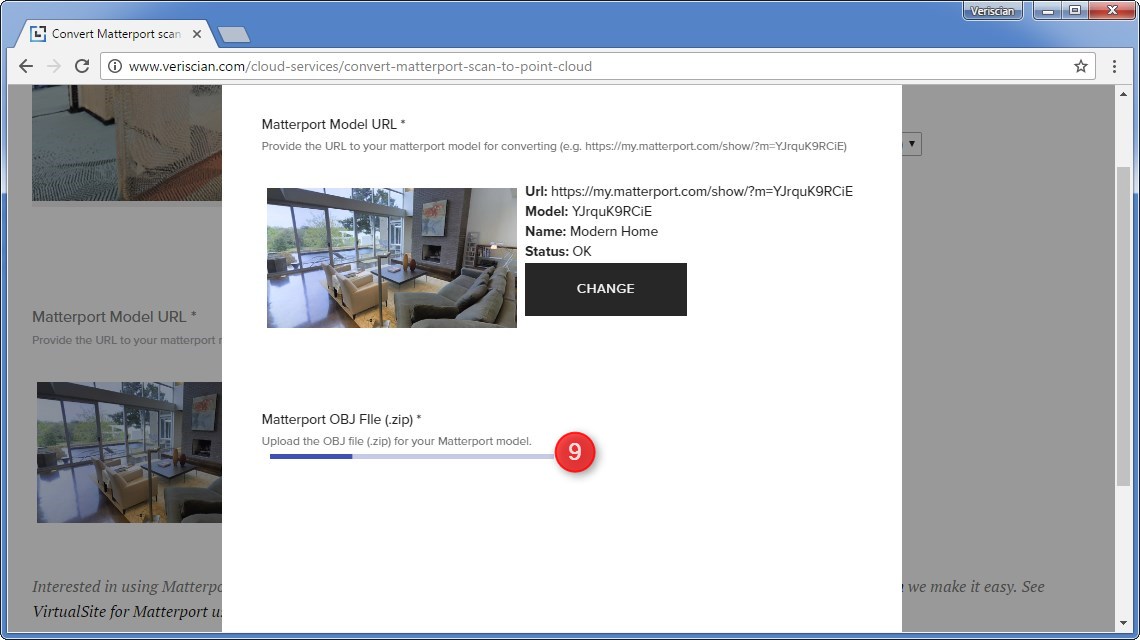This screenshot has height=640, width=1140.
Task: Click background page Matterport Model URL label
Action: [x=114, y=317]
